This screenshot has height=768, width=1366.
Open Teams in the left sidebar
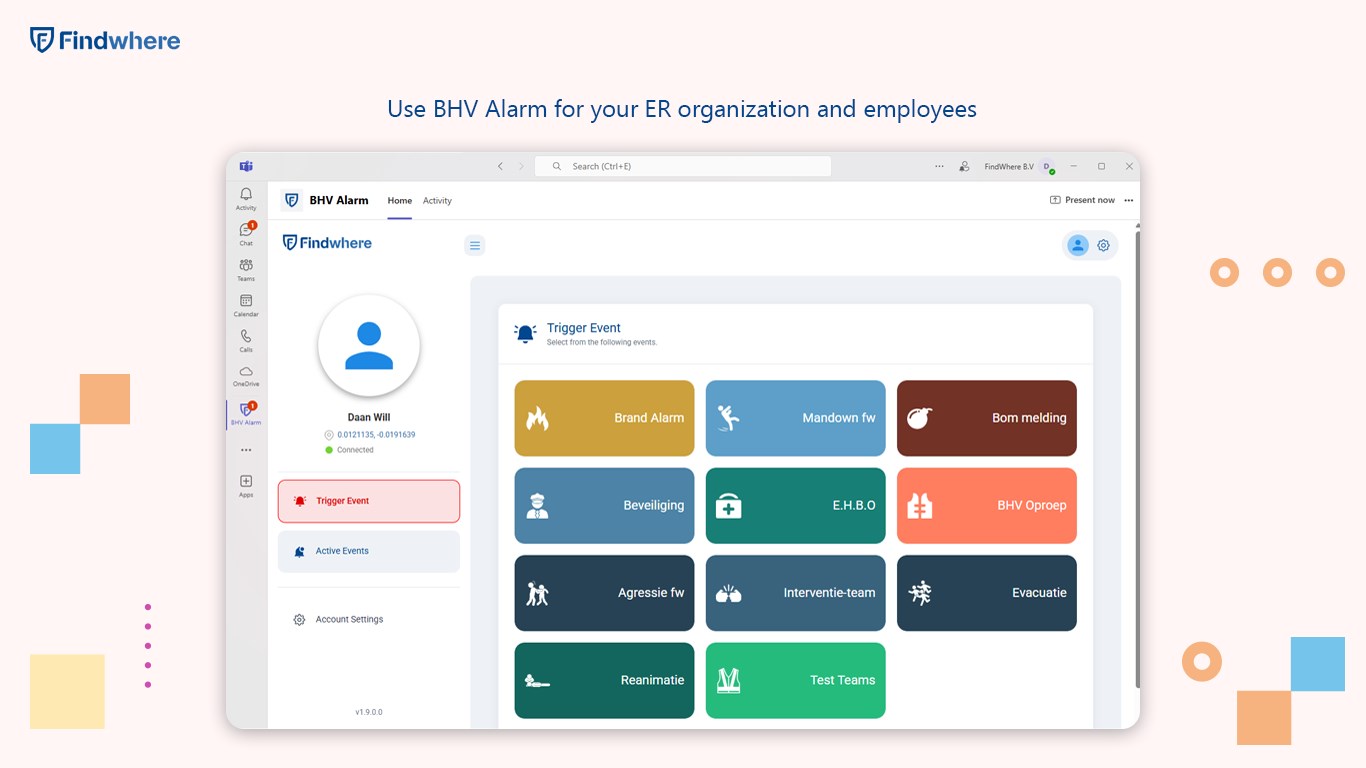pos(246,270)
